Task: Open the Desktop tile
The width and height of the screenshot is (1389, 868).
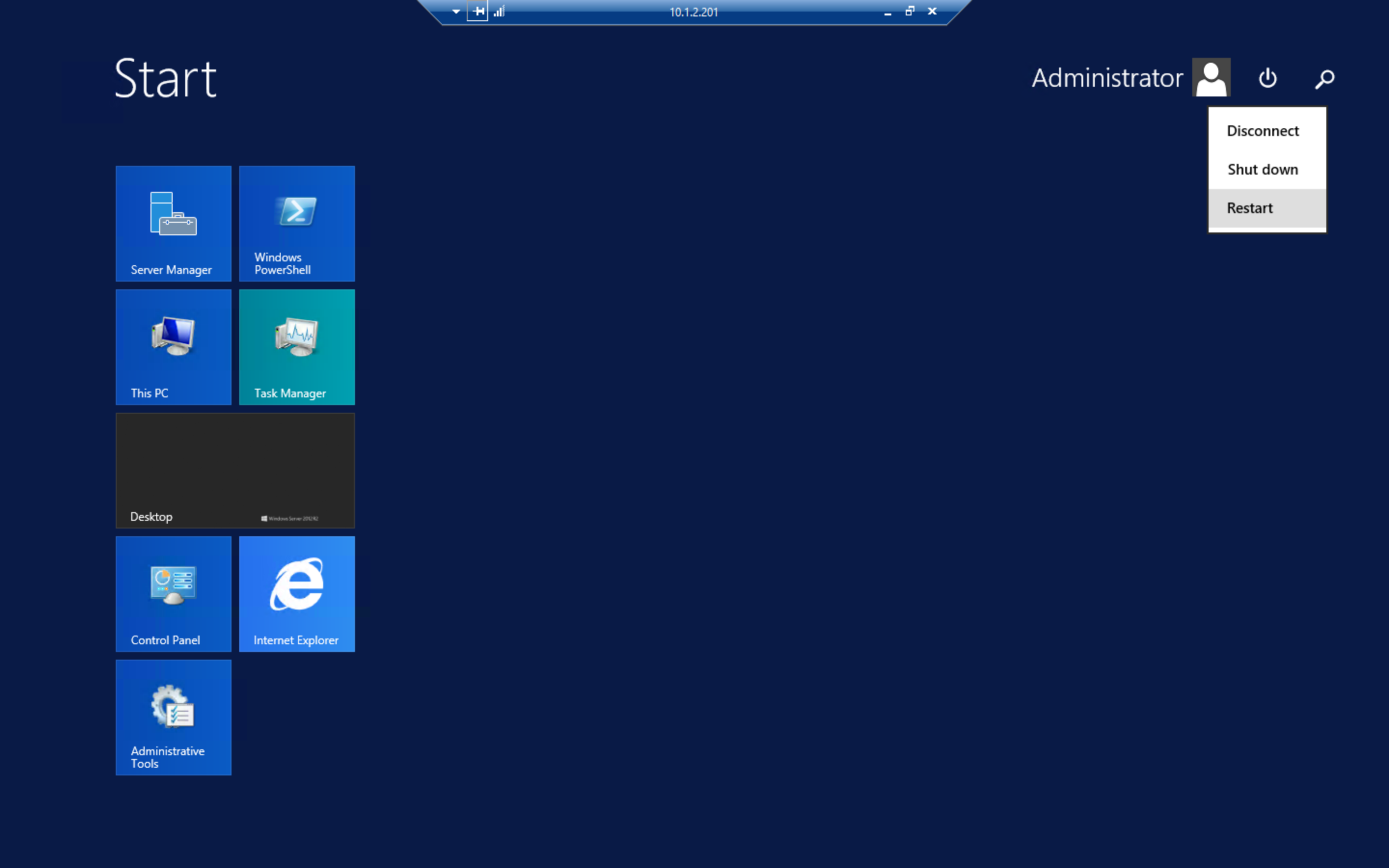Action: 235,470
